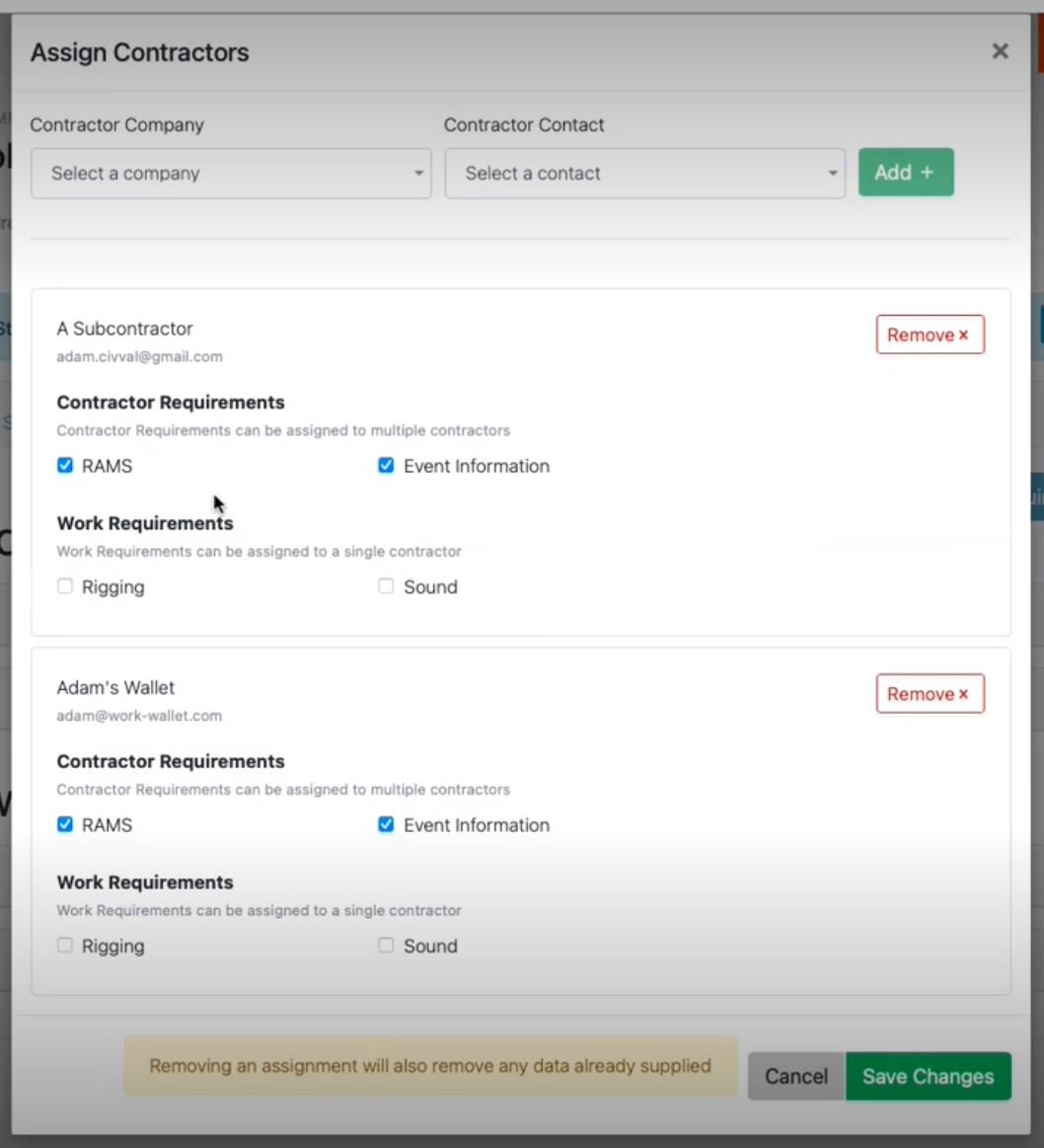Tick Sound checkbox for Adam's Wallet
The height and width of the screenshot is (1148, 1044).
click(x=386, y=946)
